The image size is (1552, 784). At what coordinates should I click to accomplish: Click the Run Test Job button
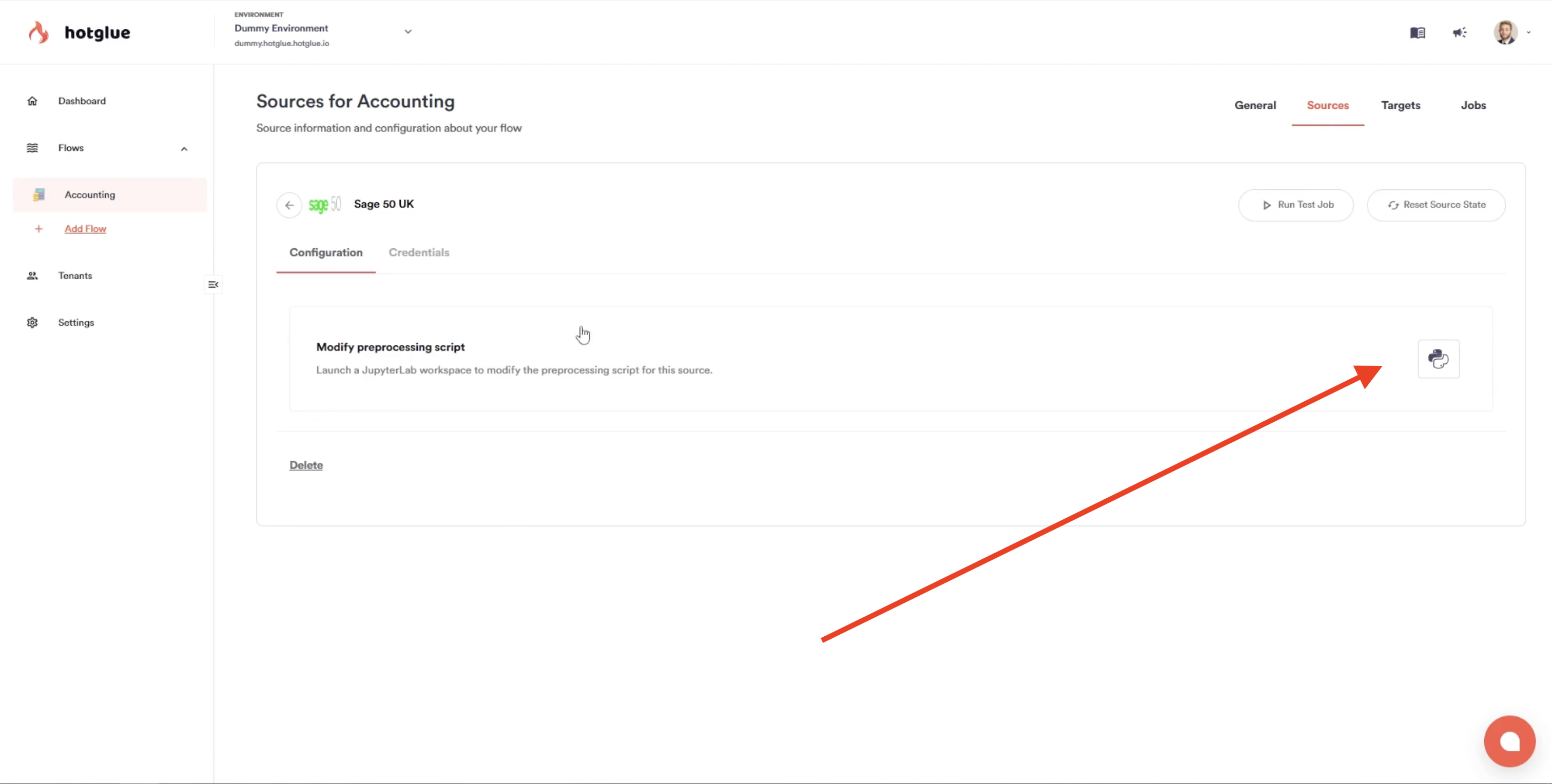1297,205
